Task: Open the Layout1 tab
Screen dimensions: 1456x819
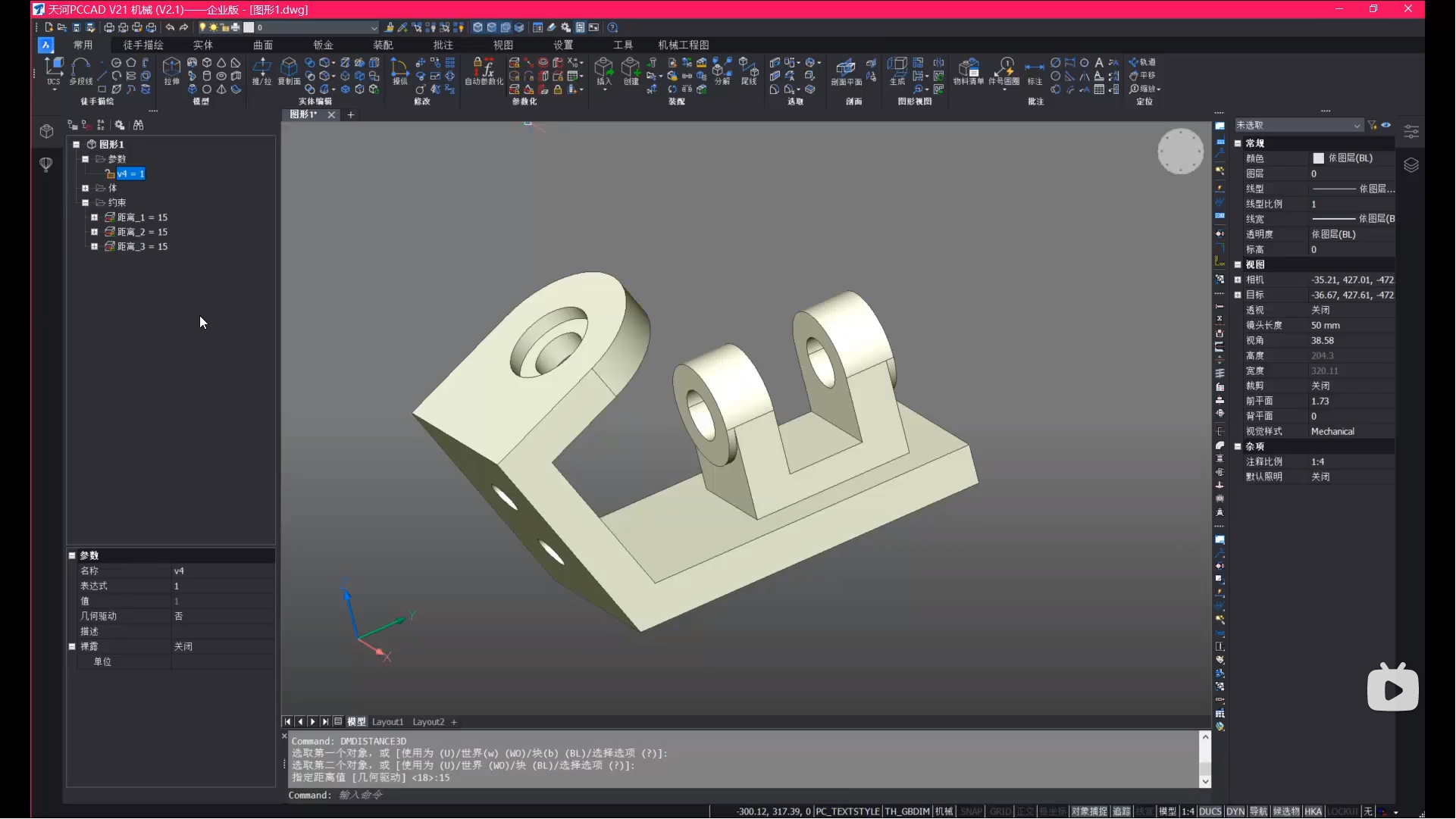Action: tap(387, 722)
